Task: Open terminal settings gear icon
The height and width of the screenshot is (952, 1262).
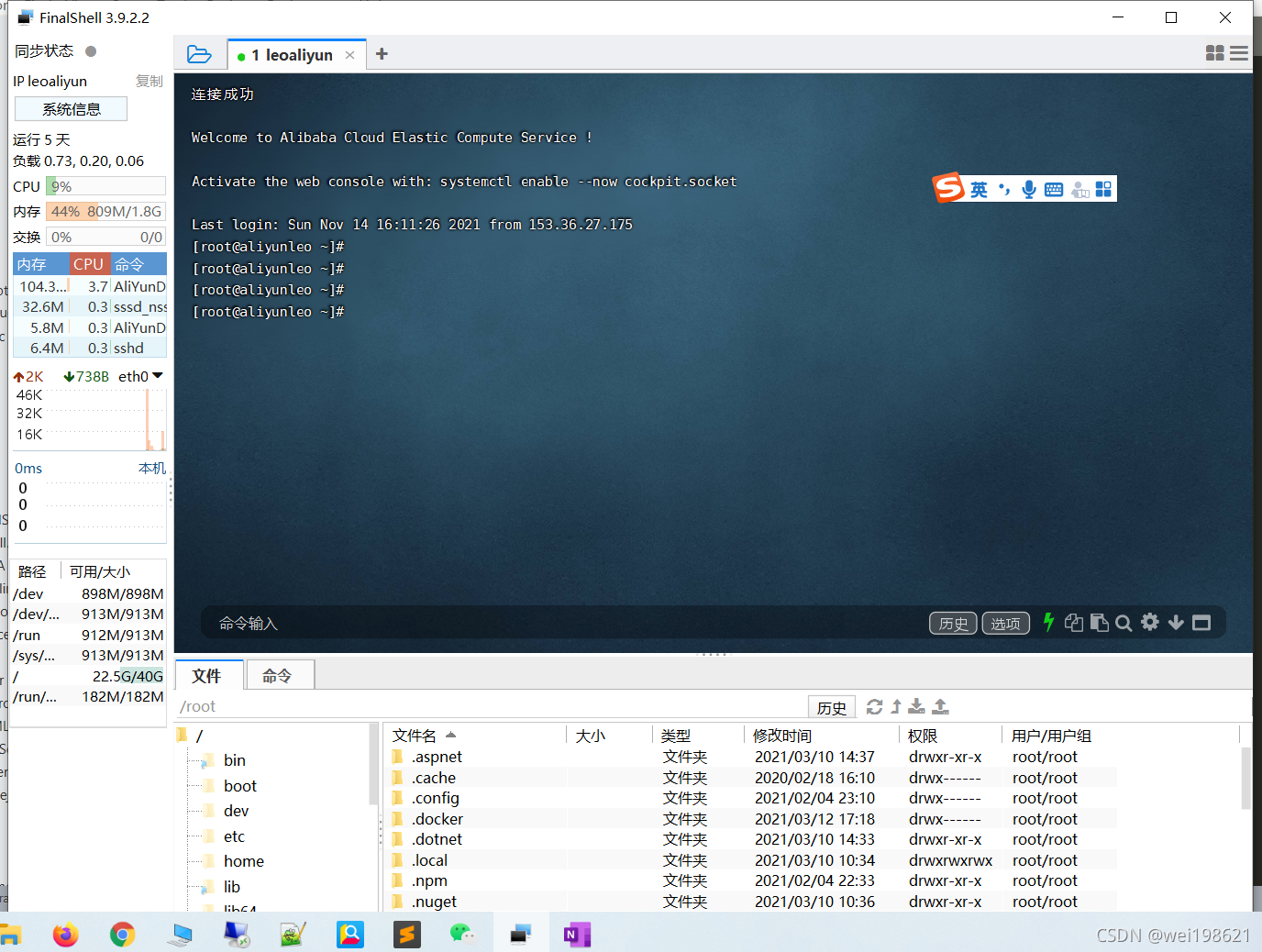Action: (1149, 623)
